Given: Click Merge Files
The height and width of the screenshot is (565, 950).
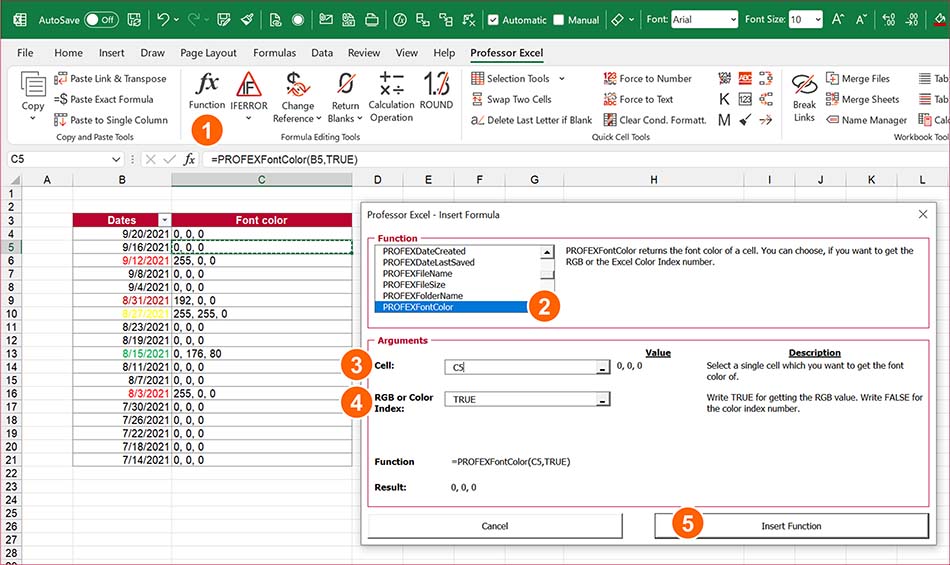Looking at the screenshot, I should click(x=858, y=78).
